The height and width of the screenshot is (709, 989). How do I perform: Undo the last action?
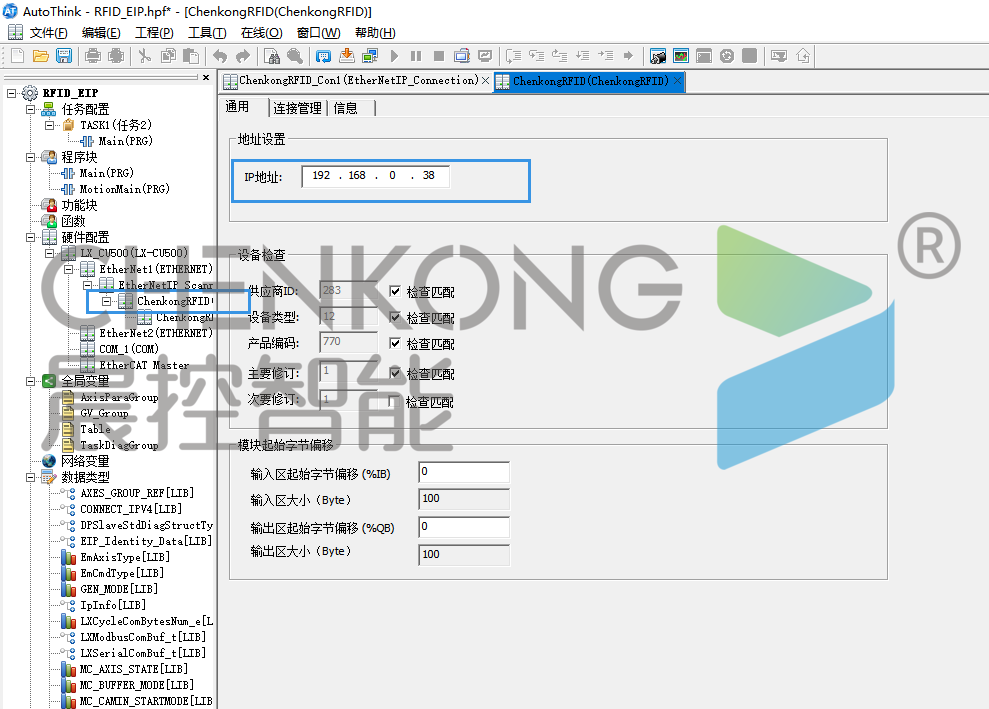(219, 56)
